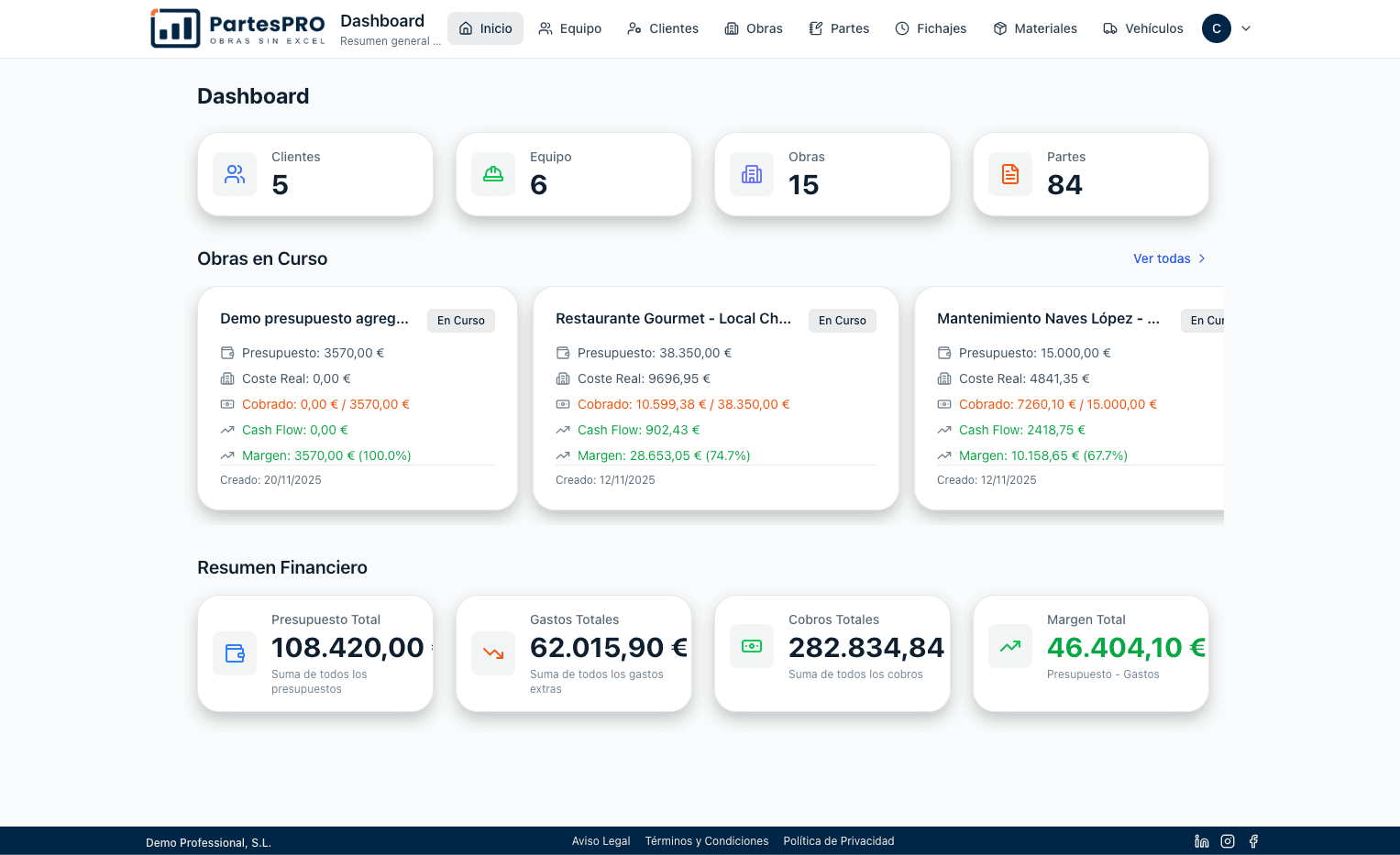Select the Equipo helmet icon in the navbar

(x=545, y=28)
